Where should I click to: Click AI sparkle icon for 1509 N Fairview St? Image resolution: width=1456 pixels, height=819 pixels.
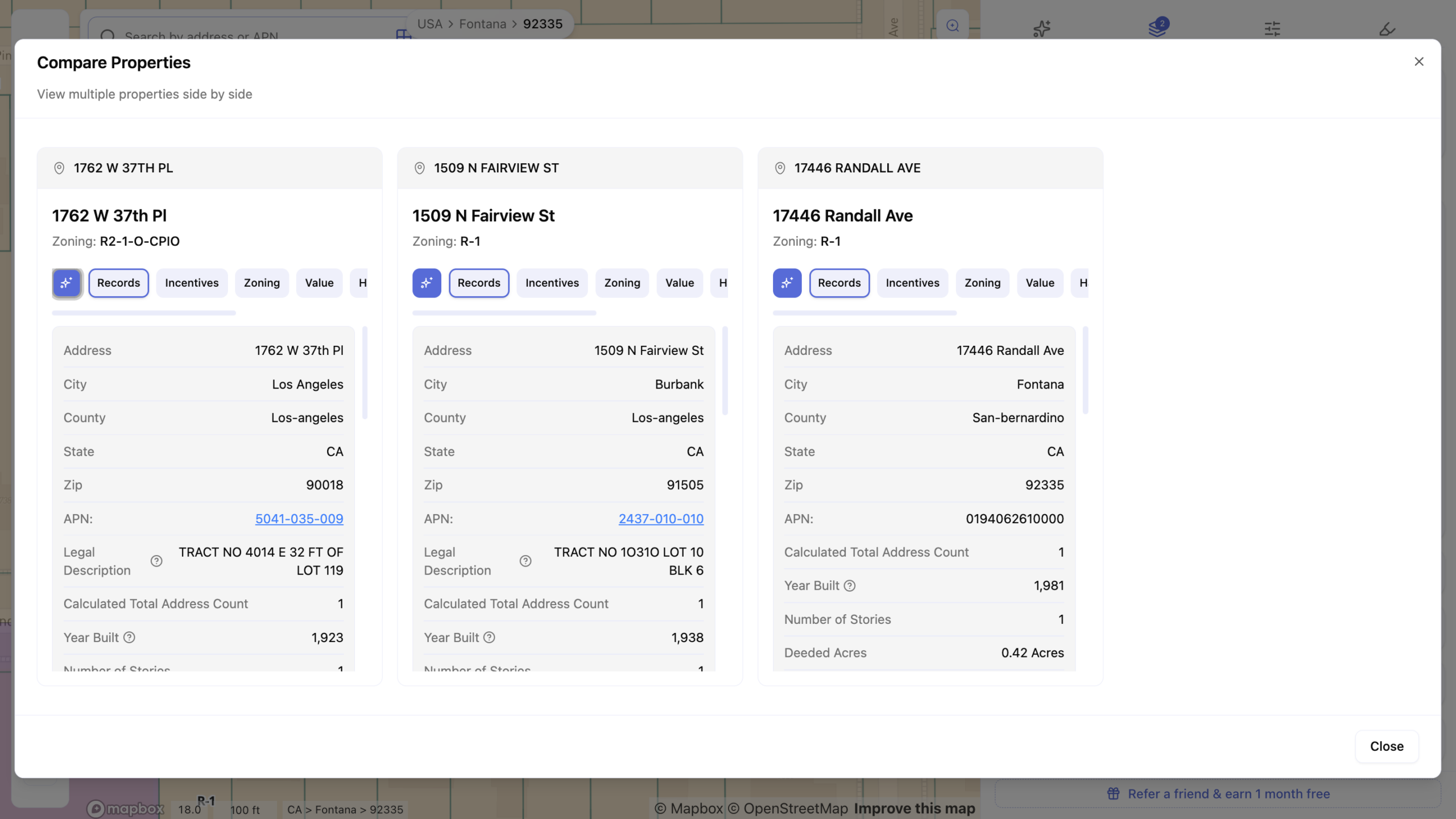click(x=427, y=283)
